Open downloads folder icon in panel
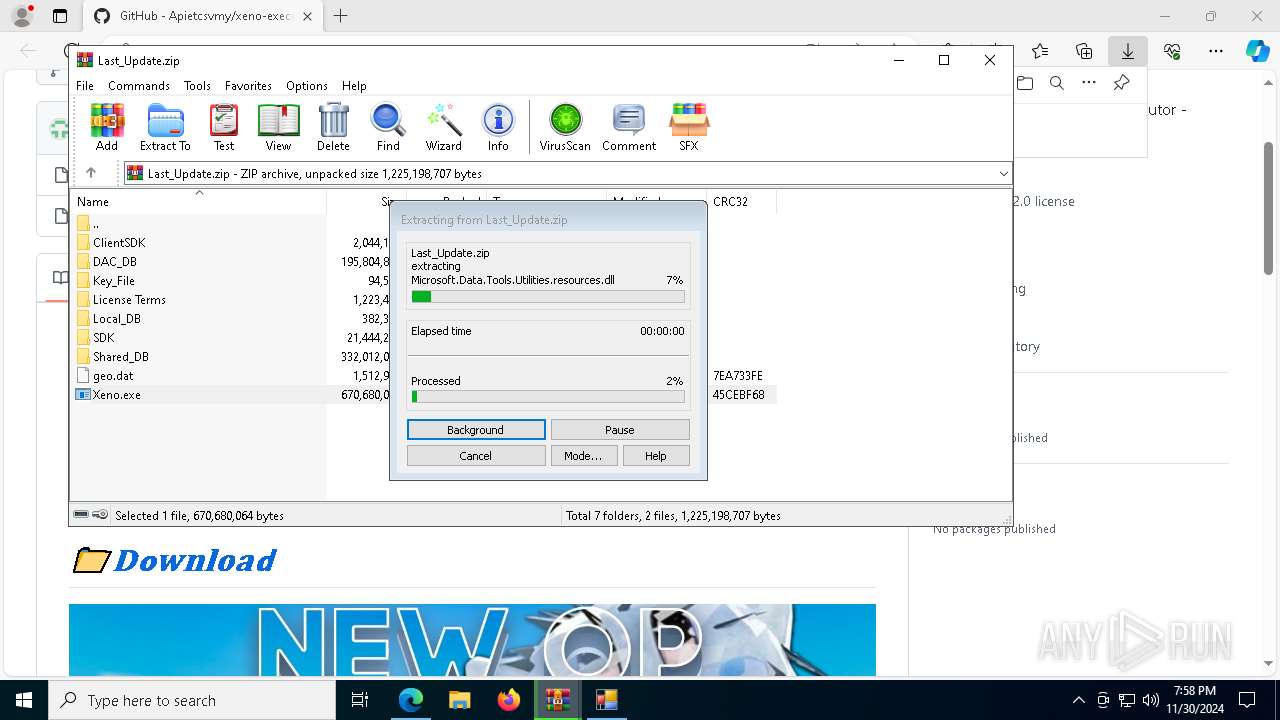Viewport: 1280px width, 720px height. pyautogui.click(x=1025, y=83)
